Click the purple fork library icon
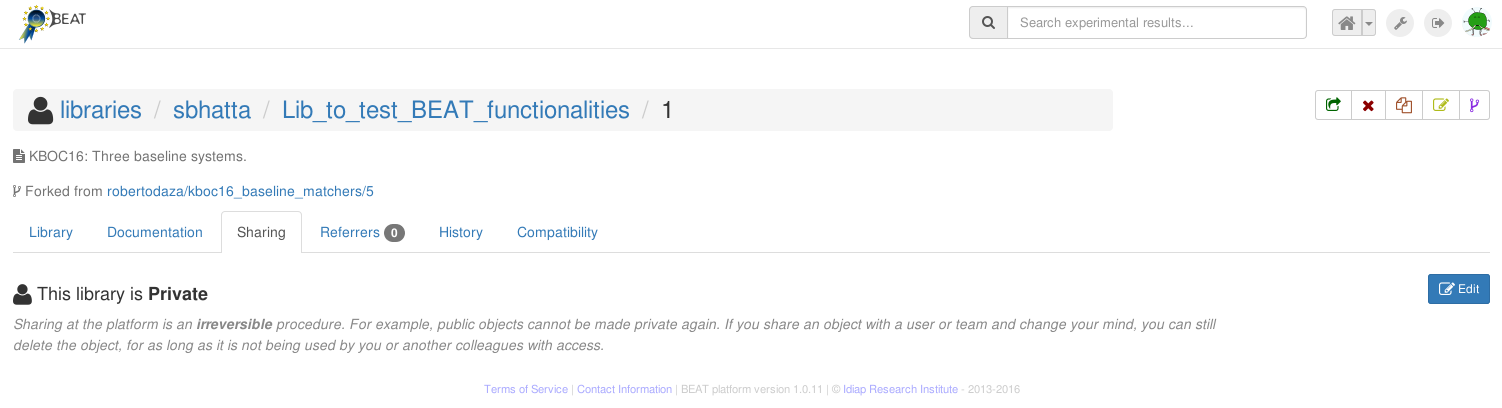1502x408 pixels. [1474, 105]
